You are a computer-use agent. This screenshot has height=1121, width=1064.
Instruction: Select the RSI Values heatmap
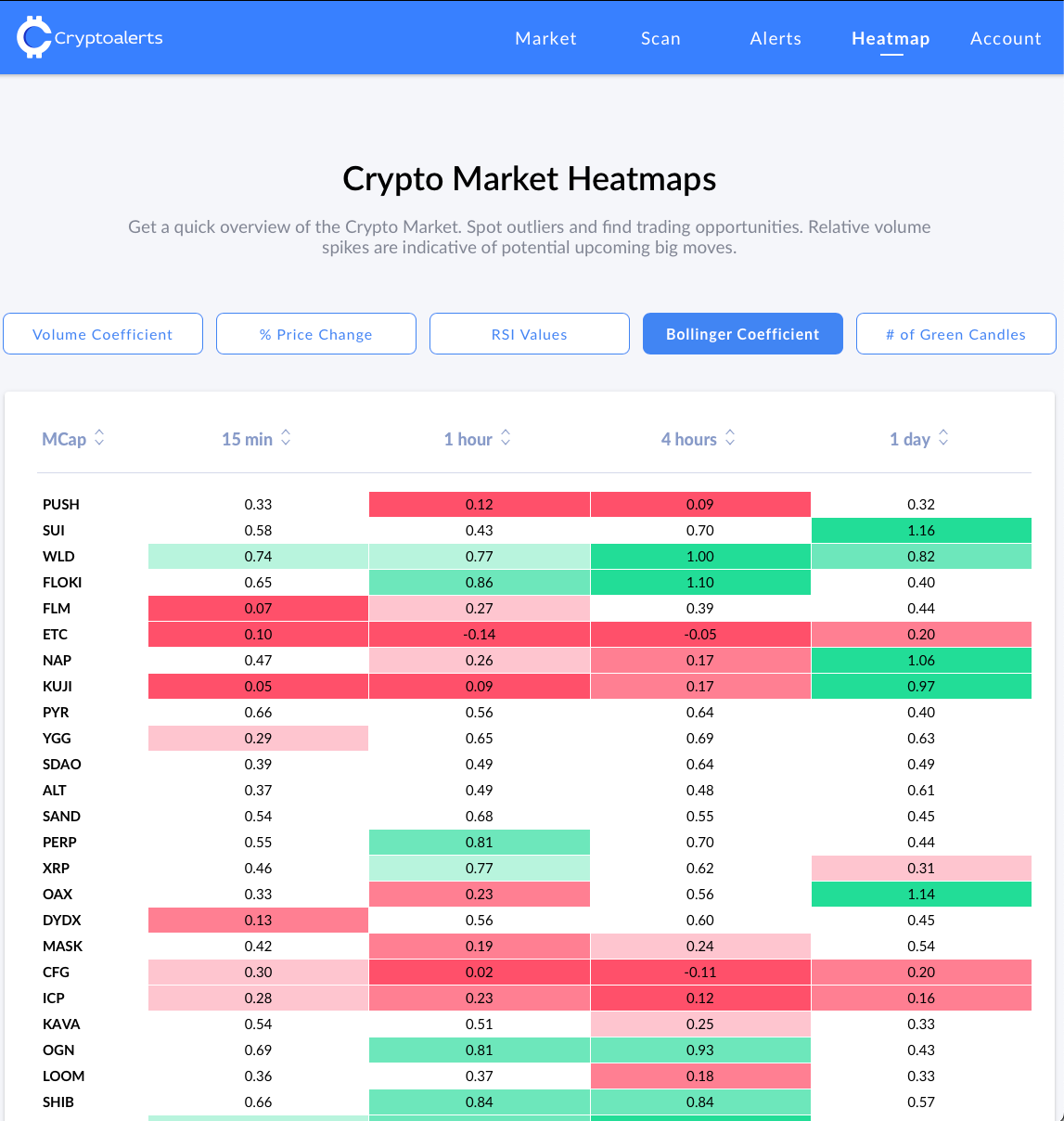click(x=530, y=334)
